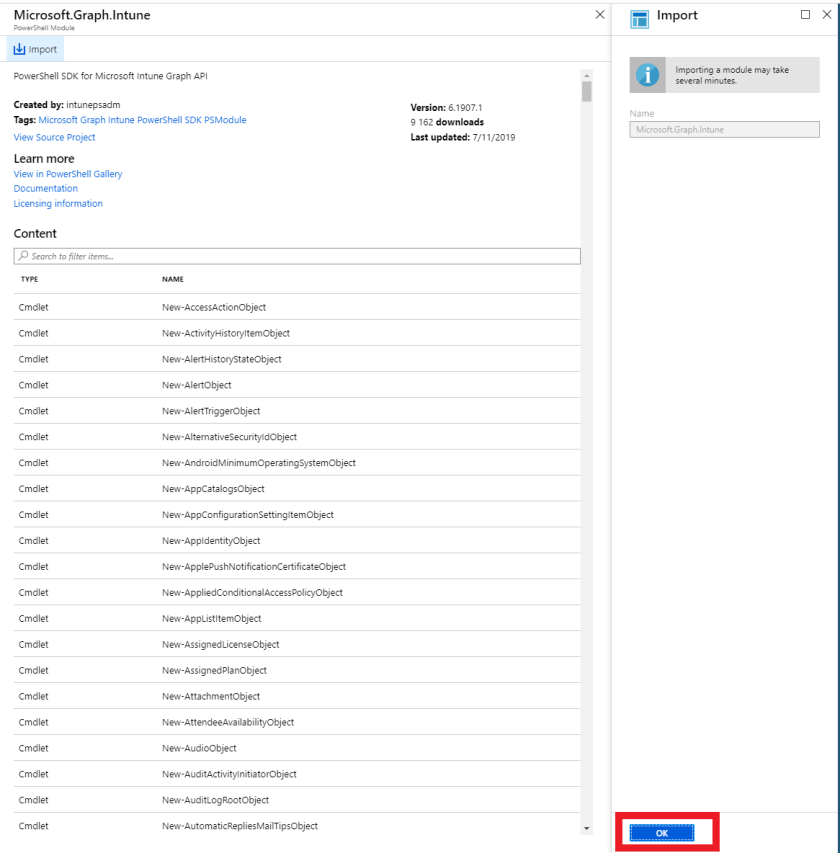Focus the Search to filter items box

297,256
